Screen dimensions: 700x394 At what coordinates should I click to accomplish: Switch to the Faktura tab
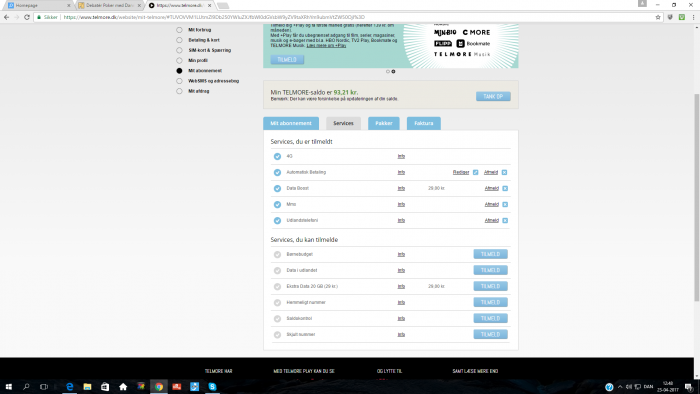pyautogui.click(x=424, y=123)
